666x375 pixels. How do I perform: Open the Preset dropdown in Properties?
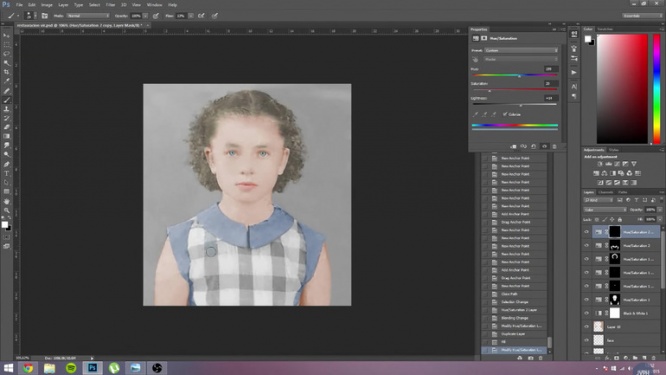[521, 50]
